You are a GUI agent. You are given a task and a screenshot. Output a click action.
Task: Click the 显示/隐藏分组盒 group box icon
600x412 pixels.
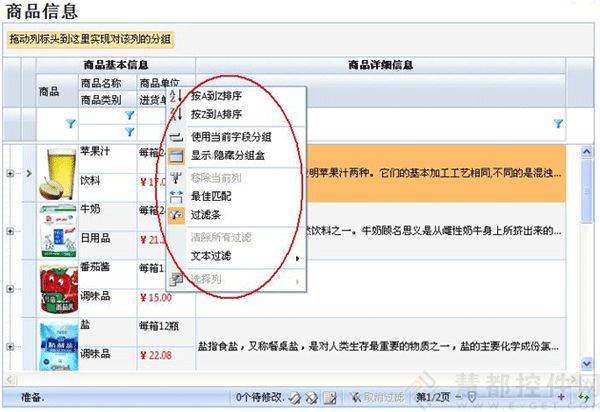coord(176,156)
